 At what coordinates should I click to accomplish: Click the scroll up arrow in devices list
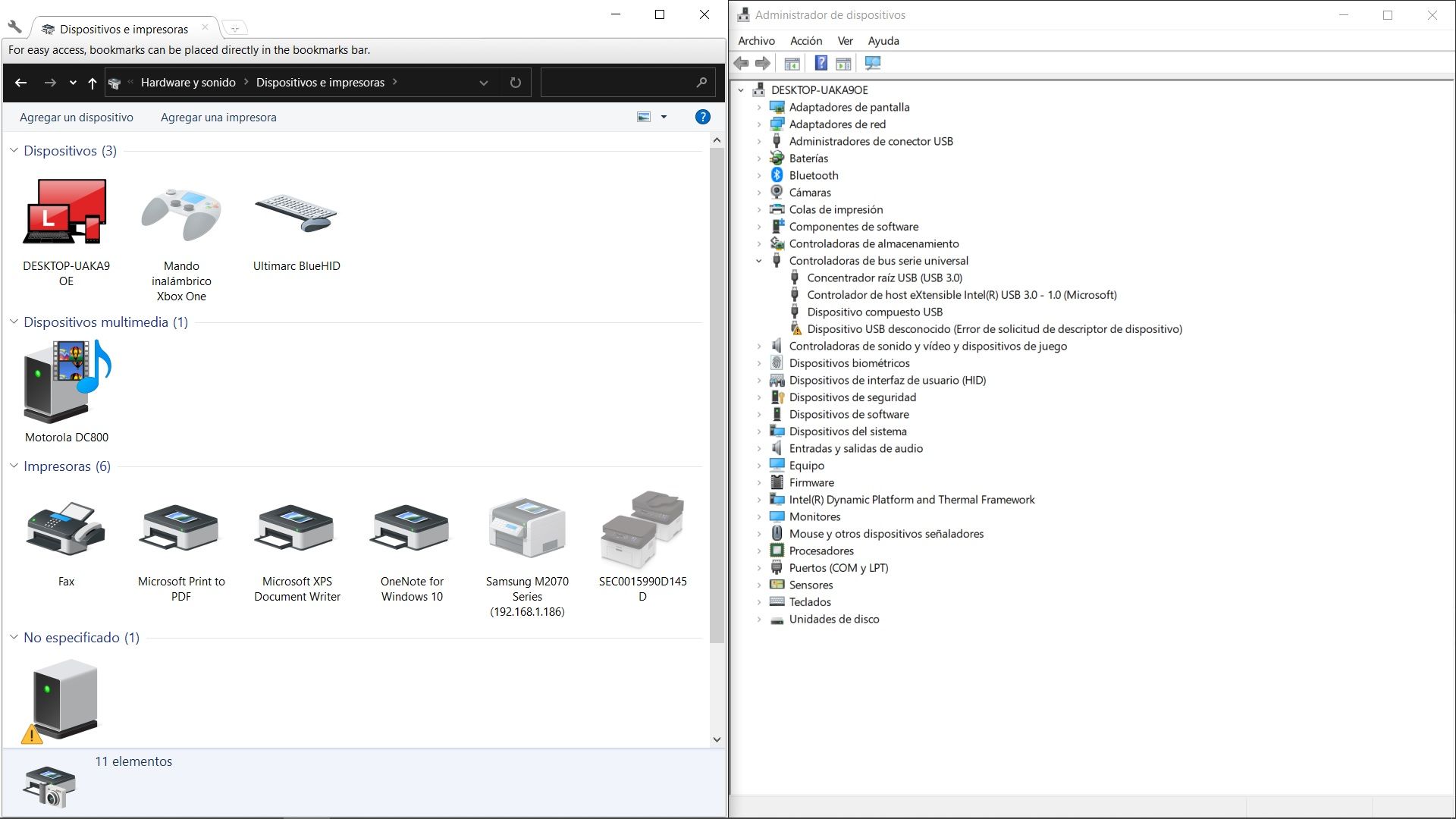click(717, 140)
